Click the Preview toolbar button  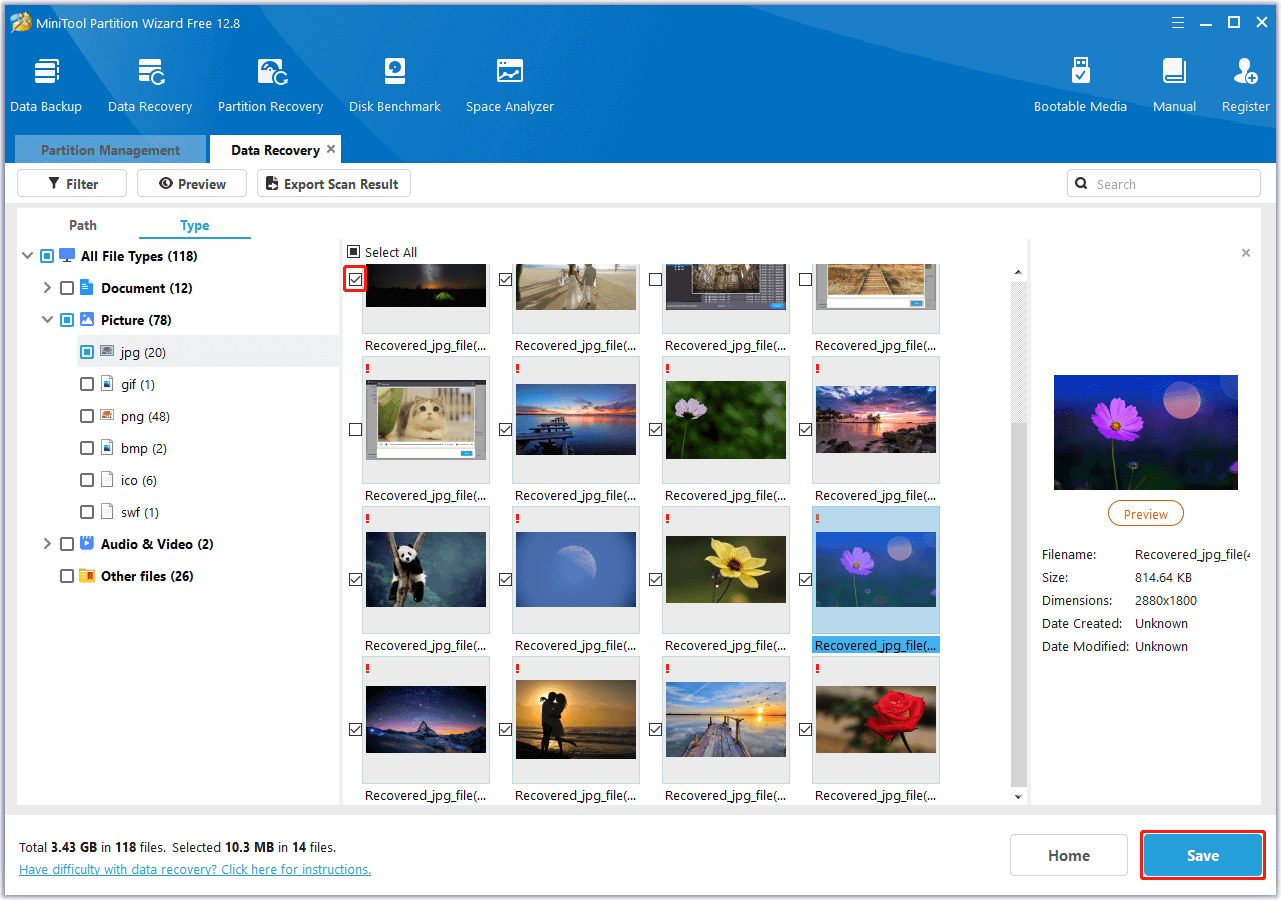click(x=192, y=184)
